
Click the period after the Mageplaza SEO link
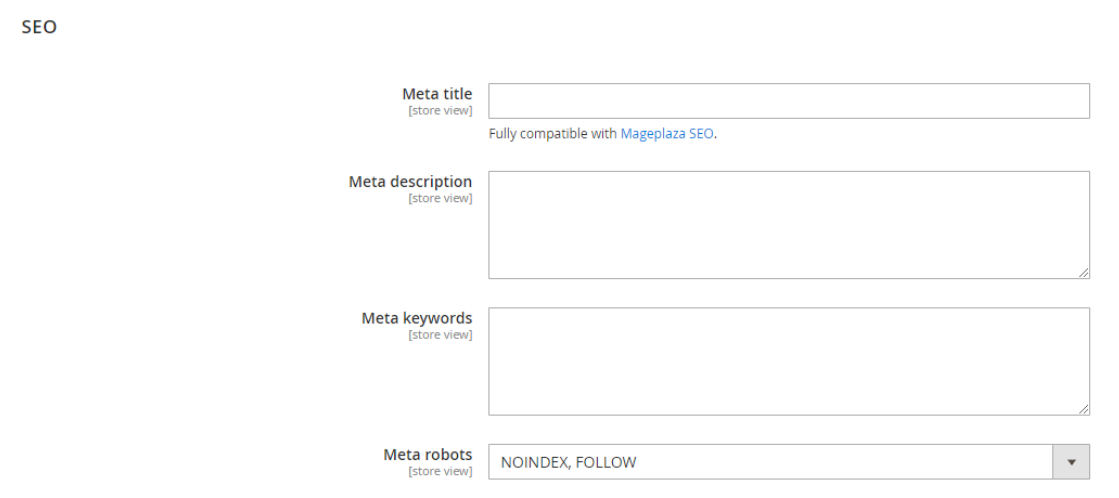pyautogui.click(x=716, y=135)
